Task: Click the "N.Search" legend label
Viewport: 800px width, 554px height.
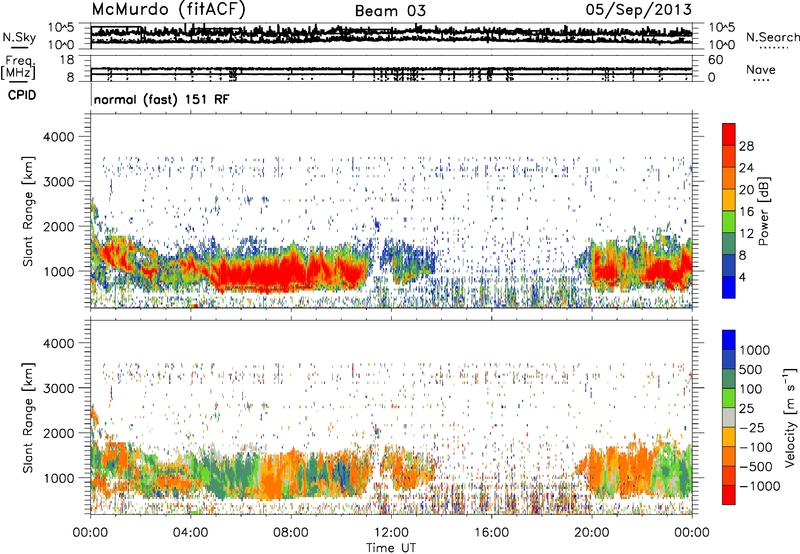Action: [x=773, y=37]
